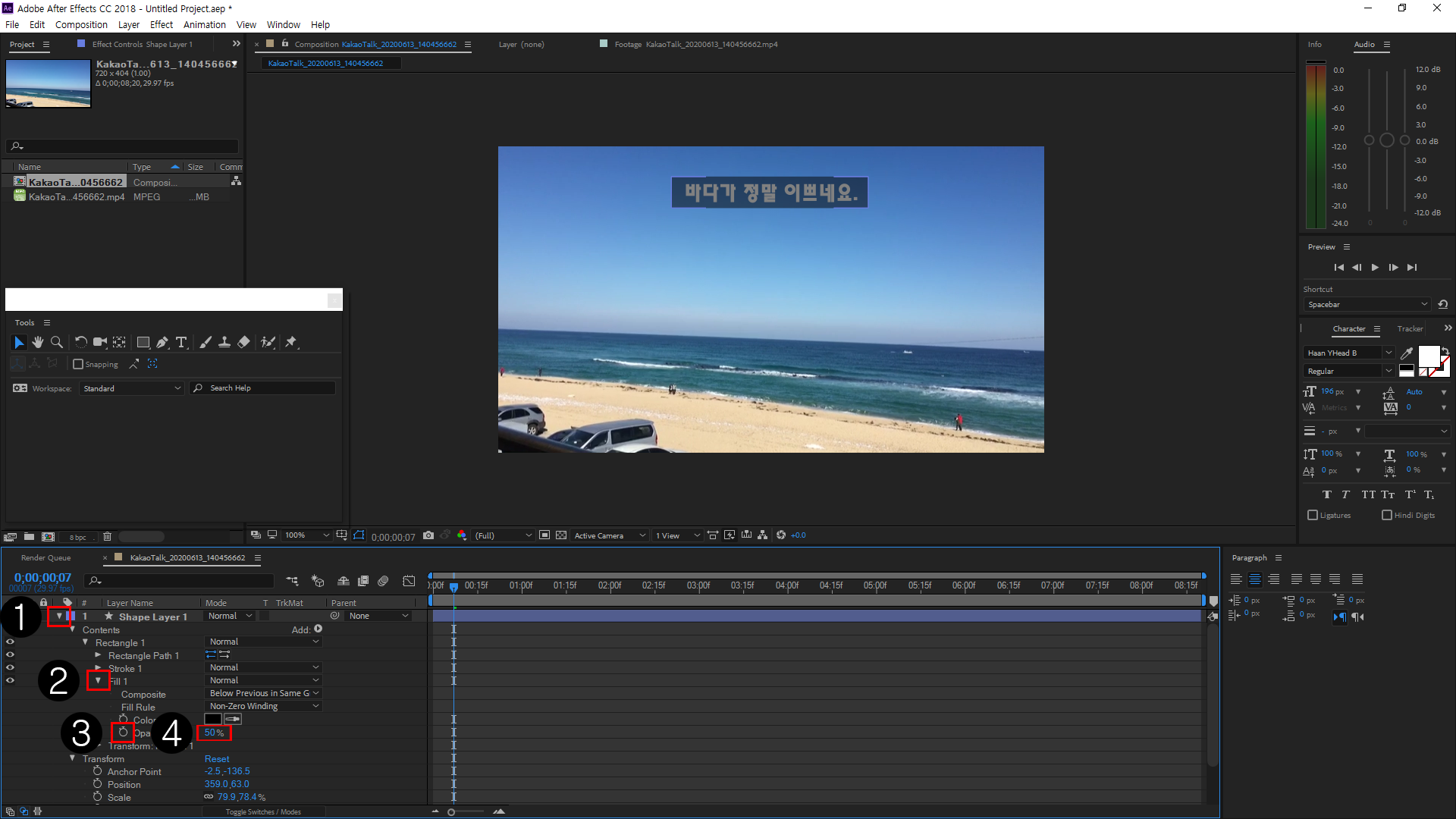Switch to the Render Queue tab
1456x819 pixels.
(x=45, y=558)
